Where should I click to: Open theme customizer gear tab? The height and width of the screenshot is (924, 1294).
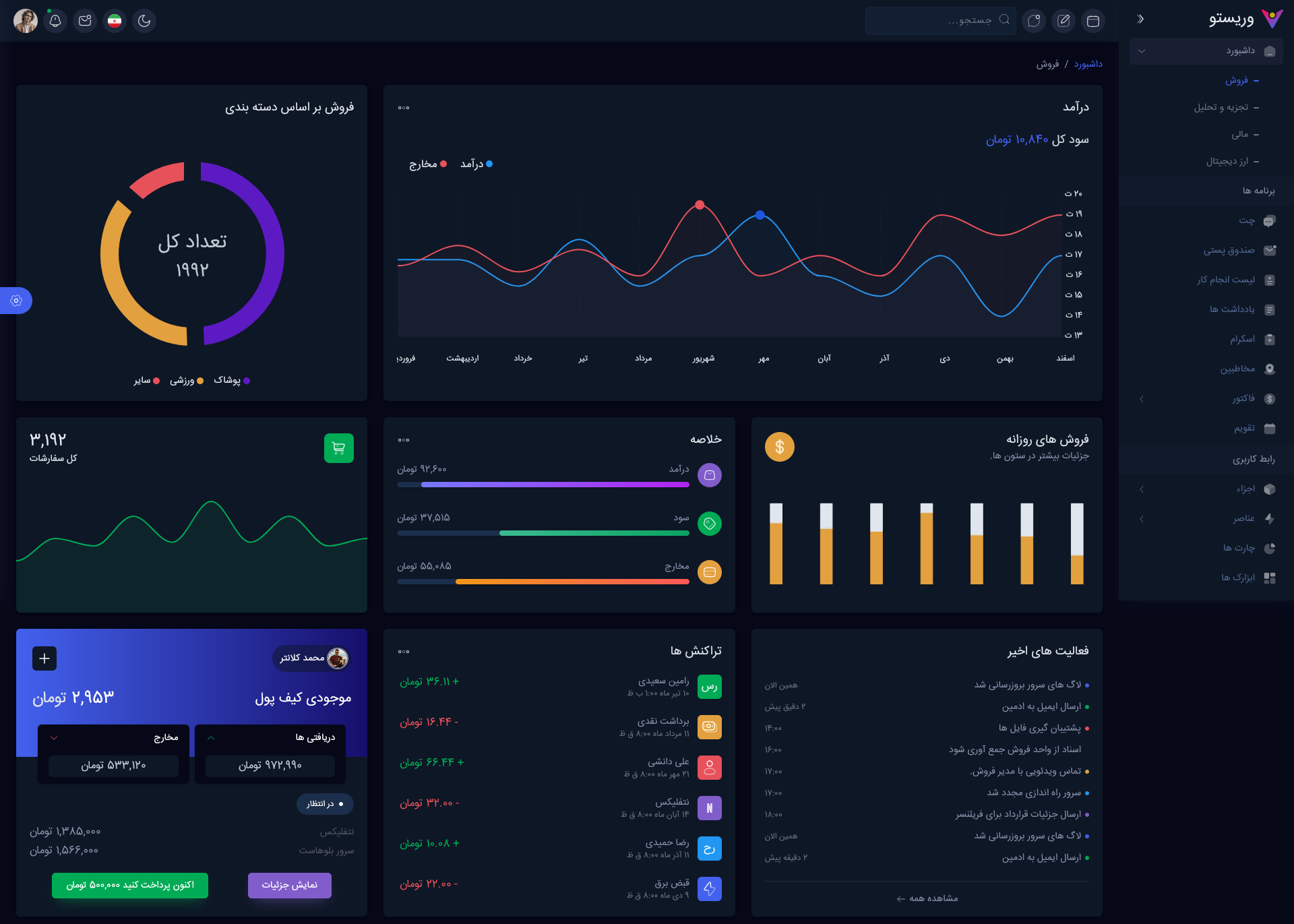[x=16, y=301]
